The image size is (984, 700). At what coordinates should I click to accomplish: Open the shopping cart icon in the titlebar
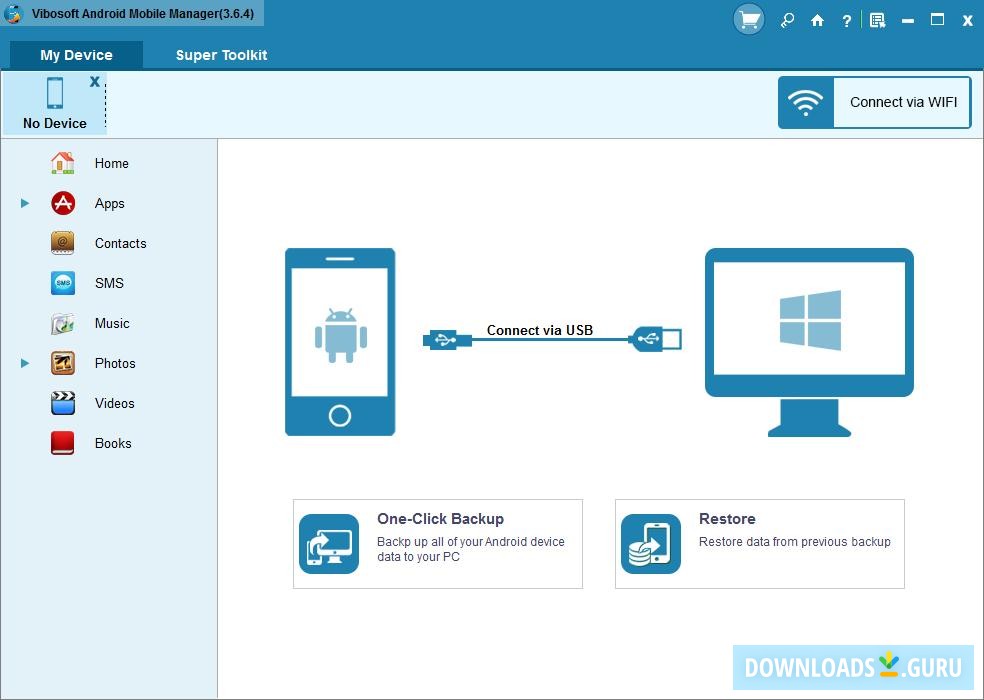[748, 19]
